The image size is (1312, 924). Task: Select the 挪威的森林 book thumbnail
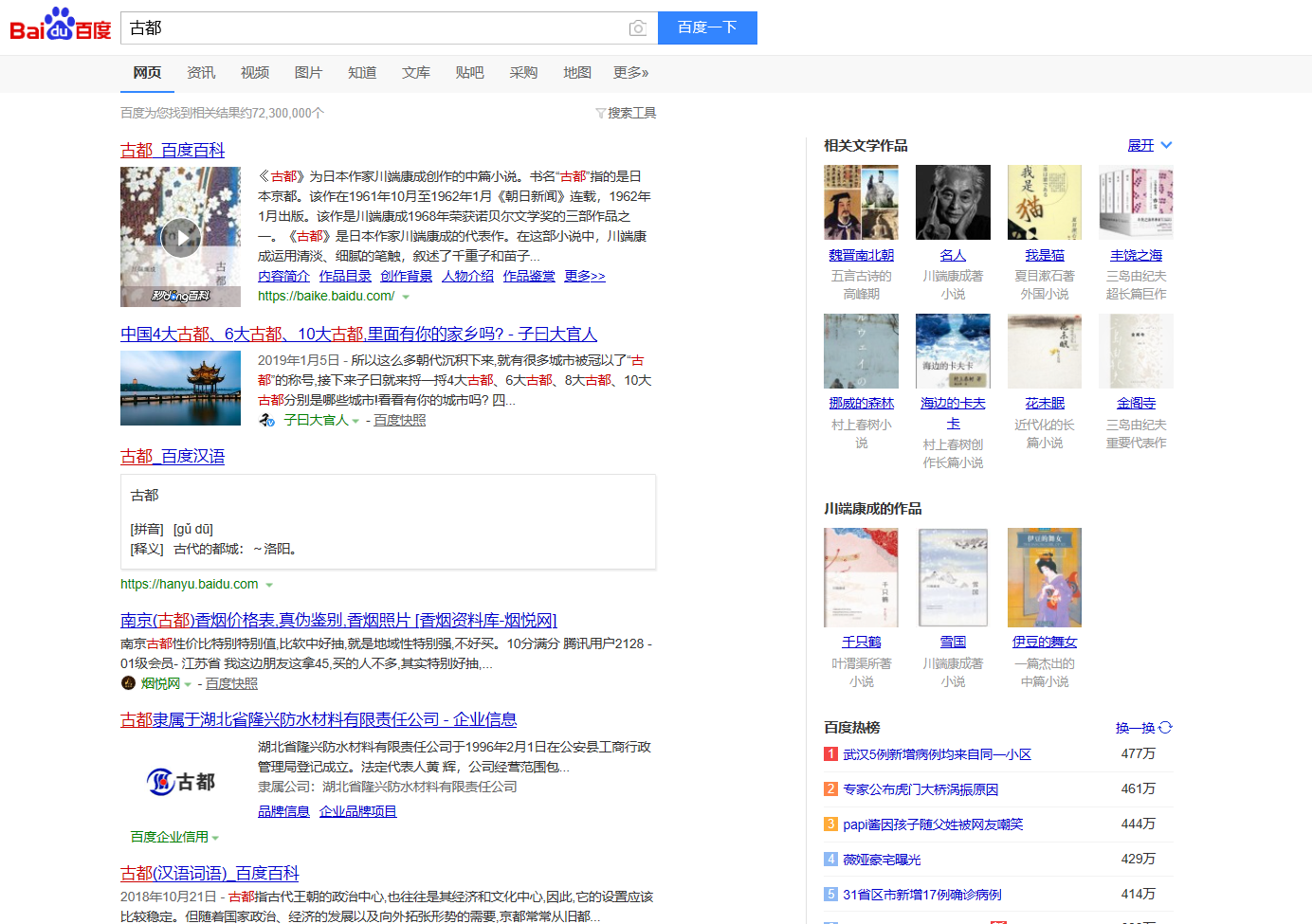click(861, 352)
